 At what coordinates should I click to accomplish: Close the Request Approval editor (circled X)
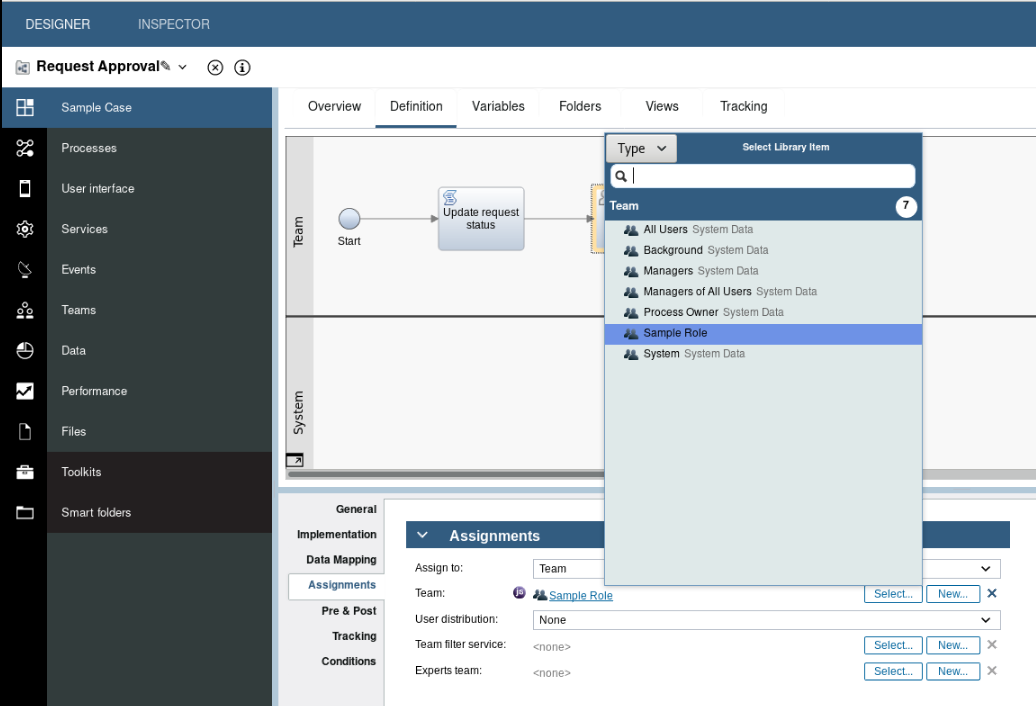coord(215,67)
